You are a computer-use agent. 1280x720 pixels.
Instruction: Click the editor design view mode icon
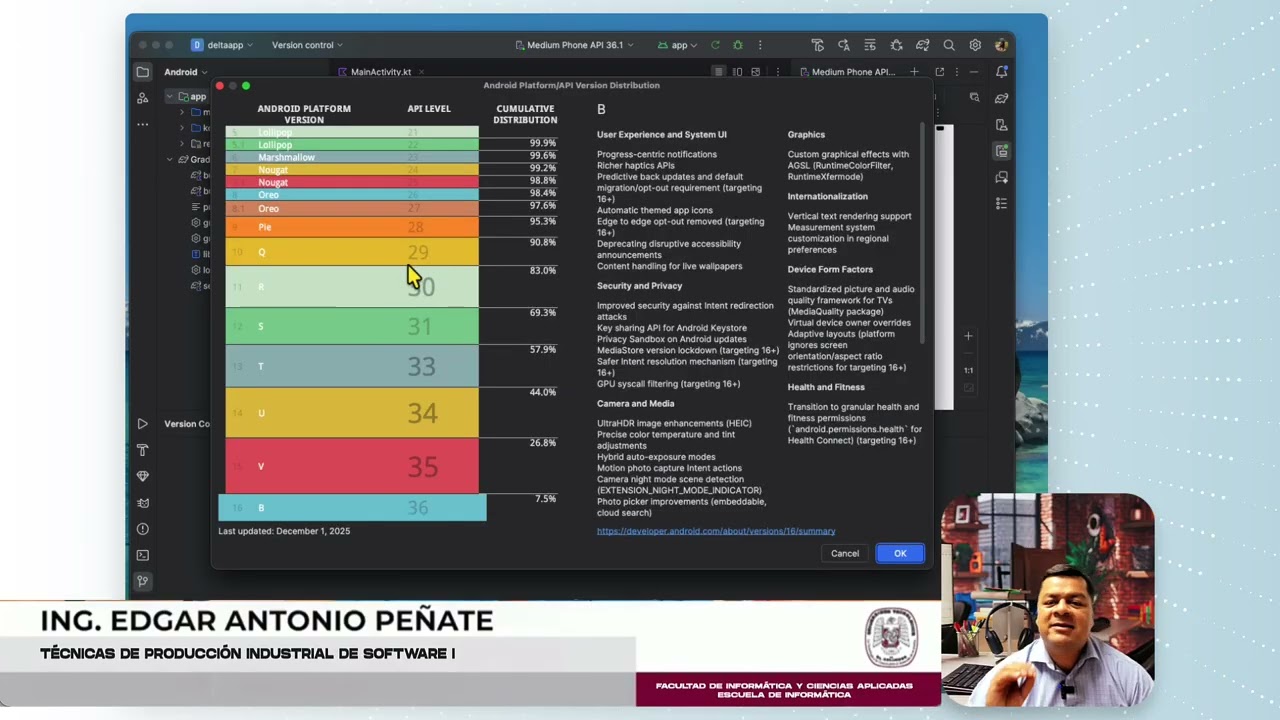[x=755, y=72]
